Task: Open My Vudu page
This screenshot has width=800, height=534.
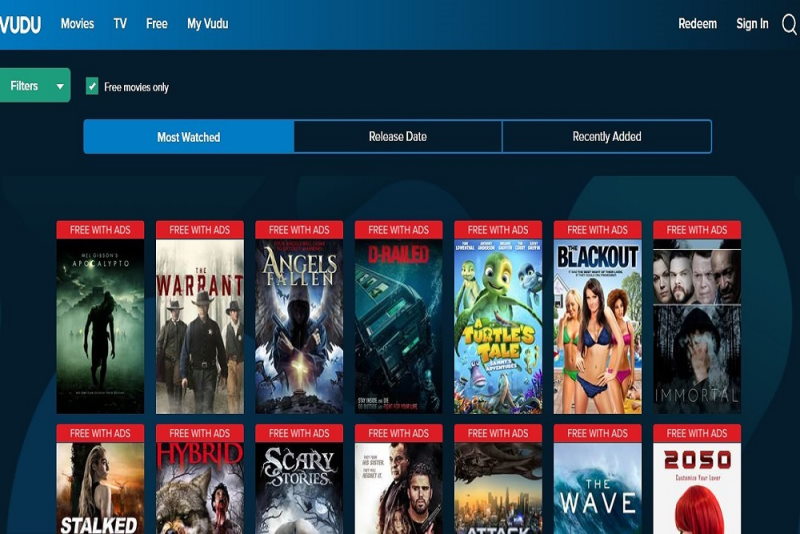Action: 207,24
